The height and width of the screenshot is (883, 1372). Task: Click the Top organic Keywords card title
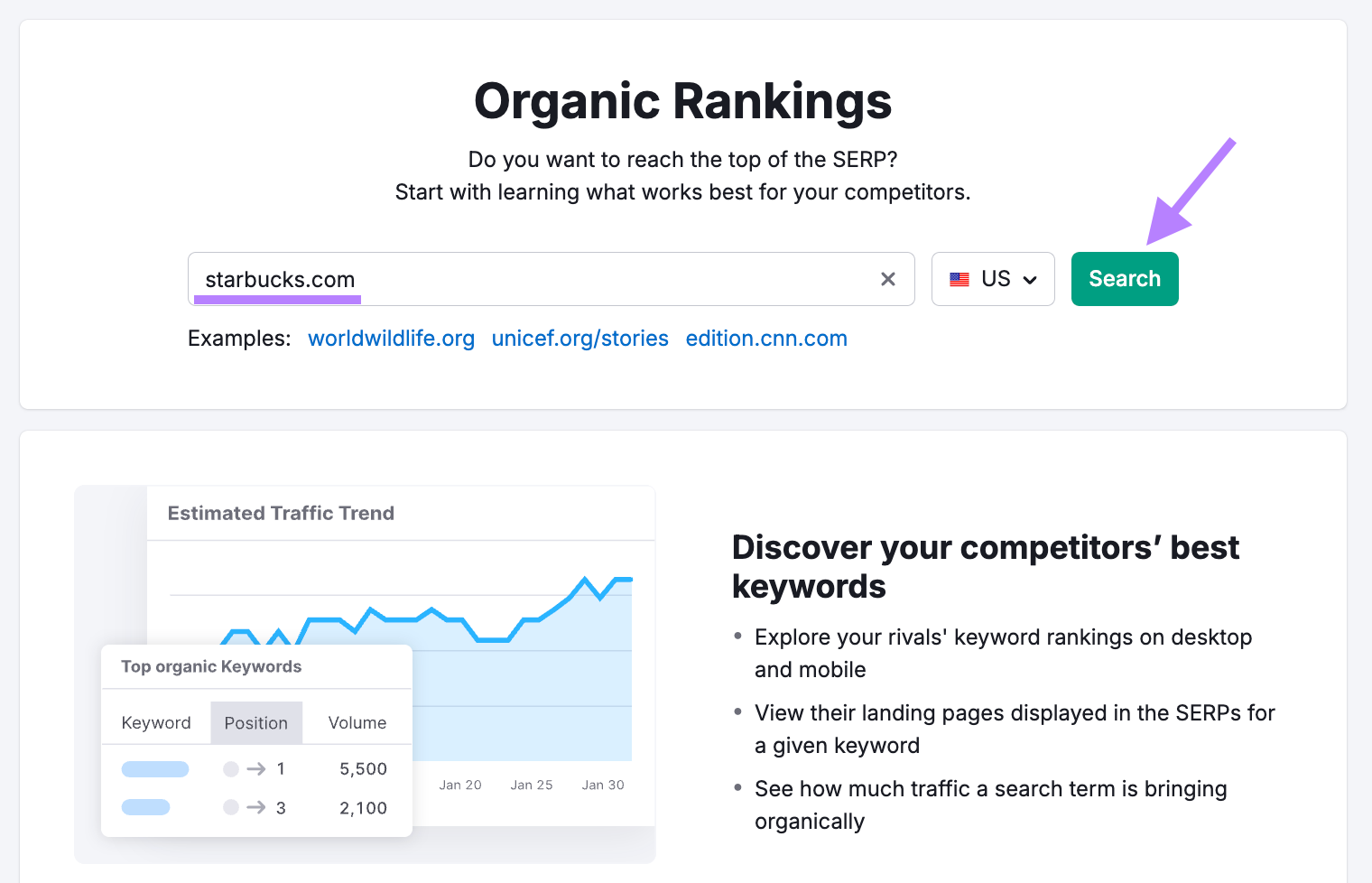point(211,666)
